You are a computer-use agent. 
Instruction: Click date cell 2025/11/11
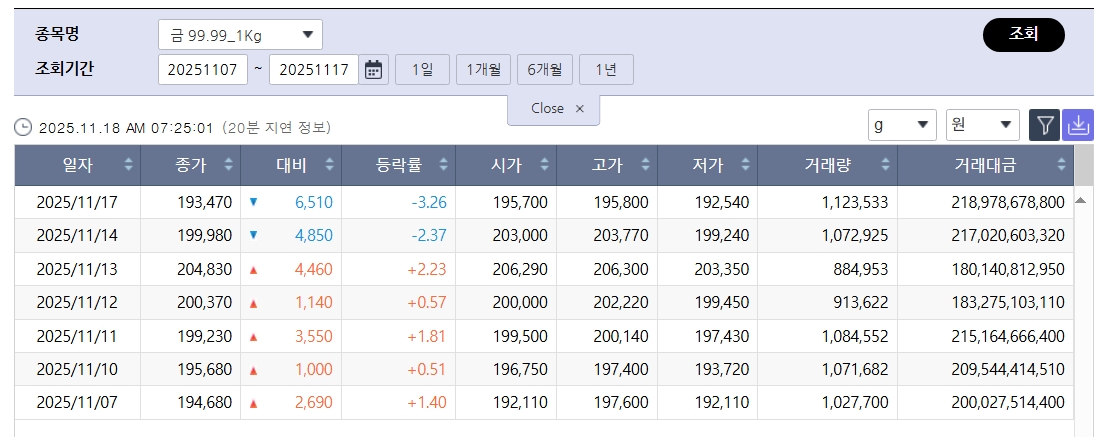coord(77,336)
